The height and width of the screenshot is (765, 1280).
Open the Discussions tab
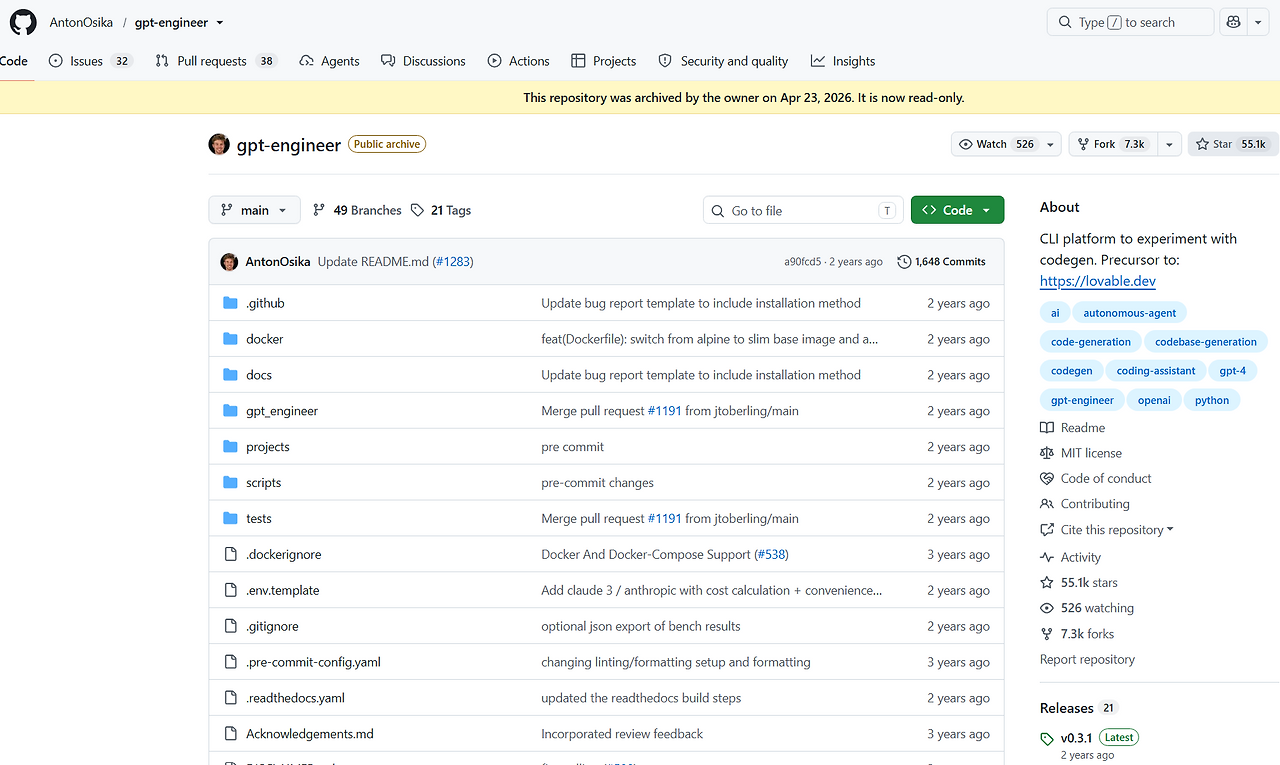pos(423,61)
